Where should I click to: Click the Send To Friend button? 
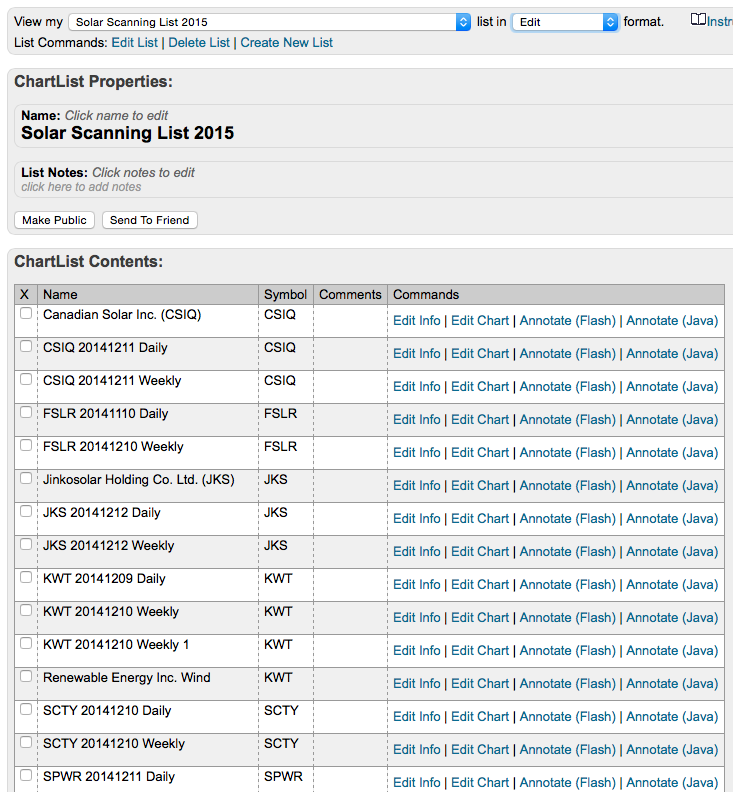coord(150,220)
